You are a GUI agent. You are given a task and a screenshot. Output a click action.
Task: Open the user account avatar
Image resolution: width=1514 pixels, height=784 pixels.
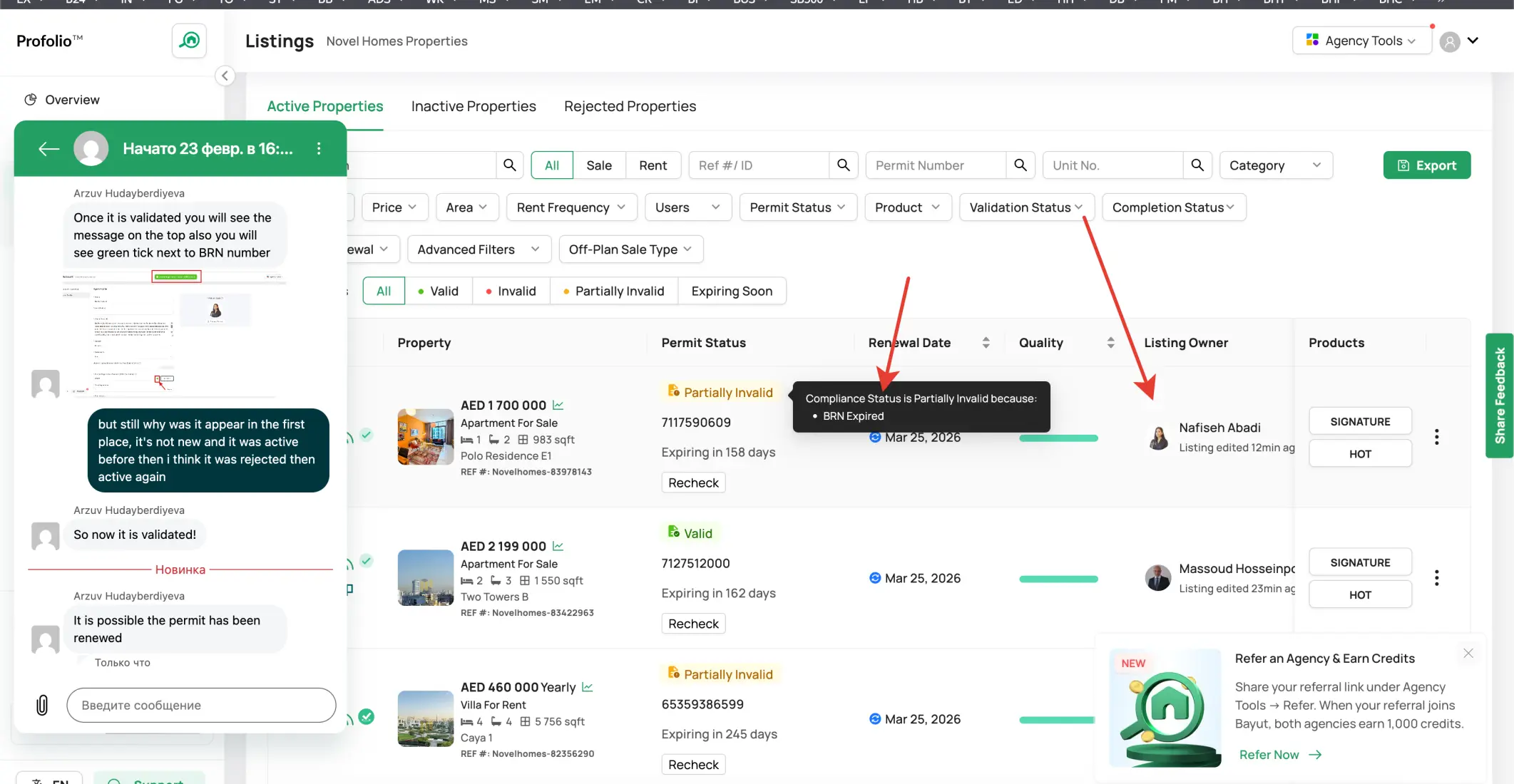[1450, 42]
